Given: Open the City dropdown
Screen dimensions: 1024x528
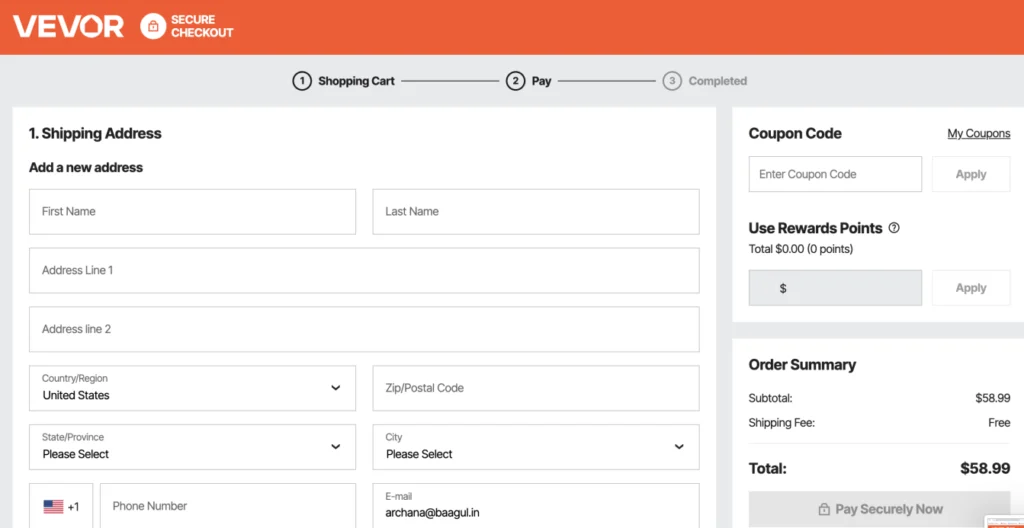Looking at the screenshot, I should 536,447.
